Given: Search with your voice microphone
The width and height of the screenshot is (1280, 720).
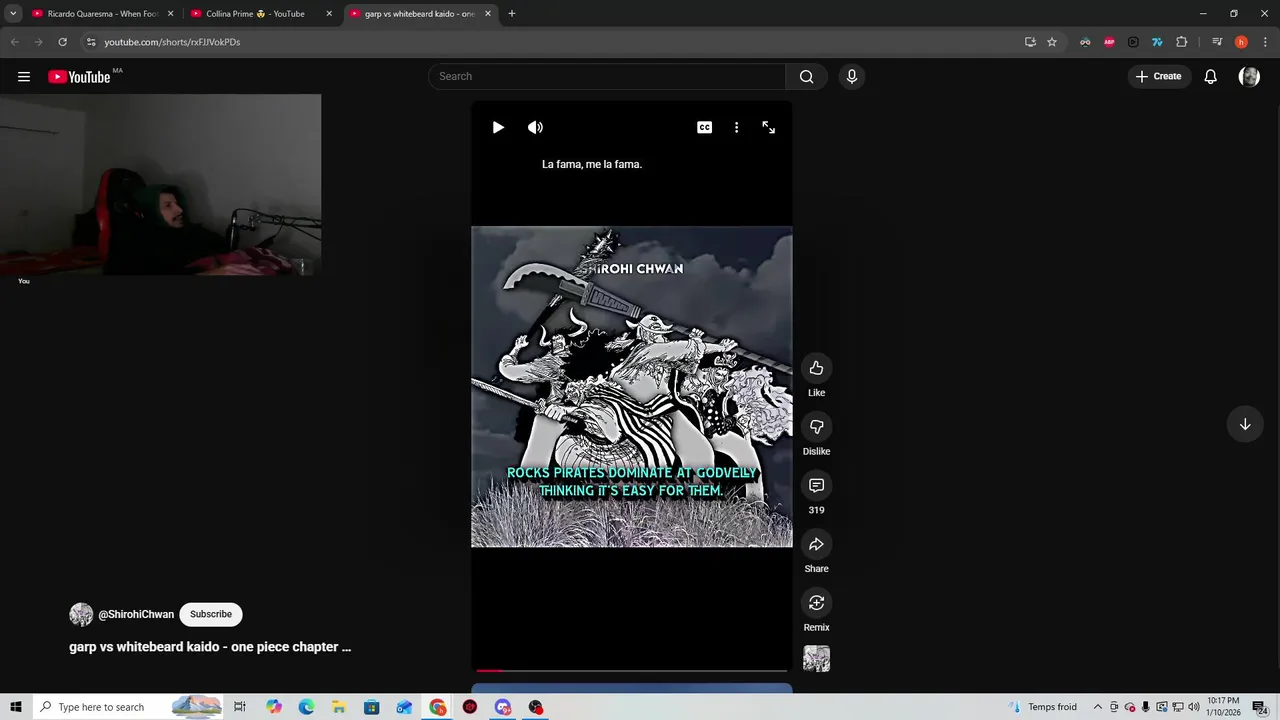Looking at the screenshot, I should [852, 77].
